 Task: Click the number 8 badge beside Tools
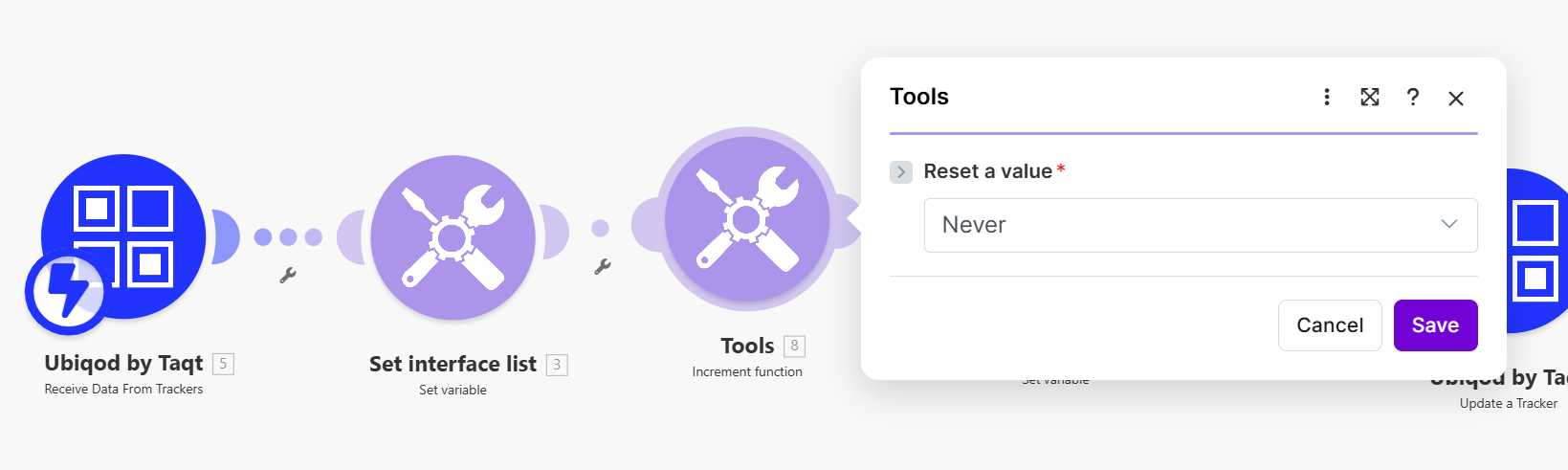[794, 346]
